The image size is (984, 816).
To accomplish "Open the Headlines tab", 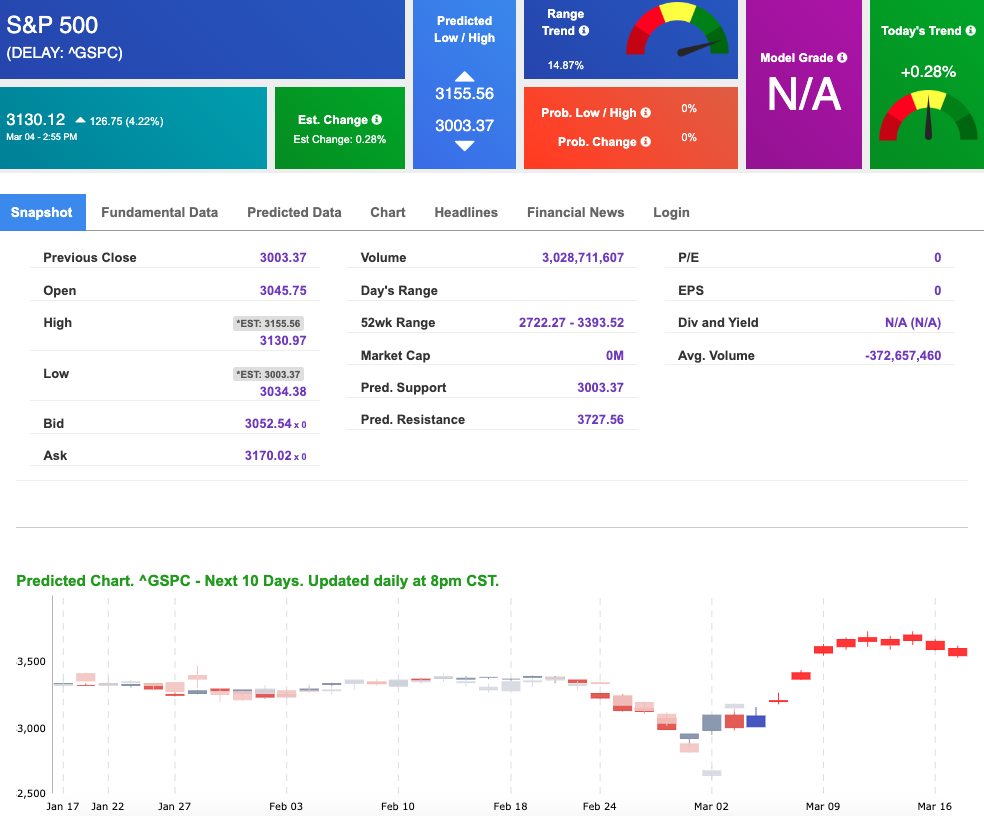I will pyautogui.click(x=466, y=212).
